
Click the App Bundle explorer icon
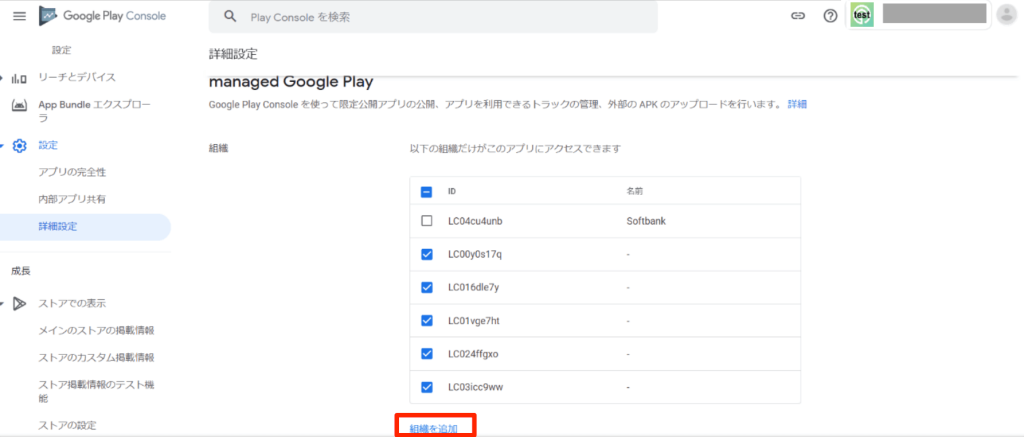[x=20, y=105]
